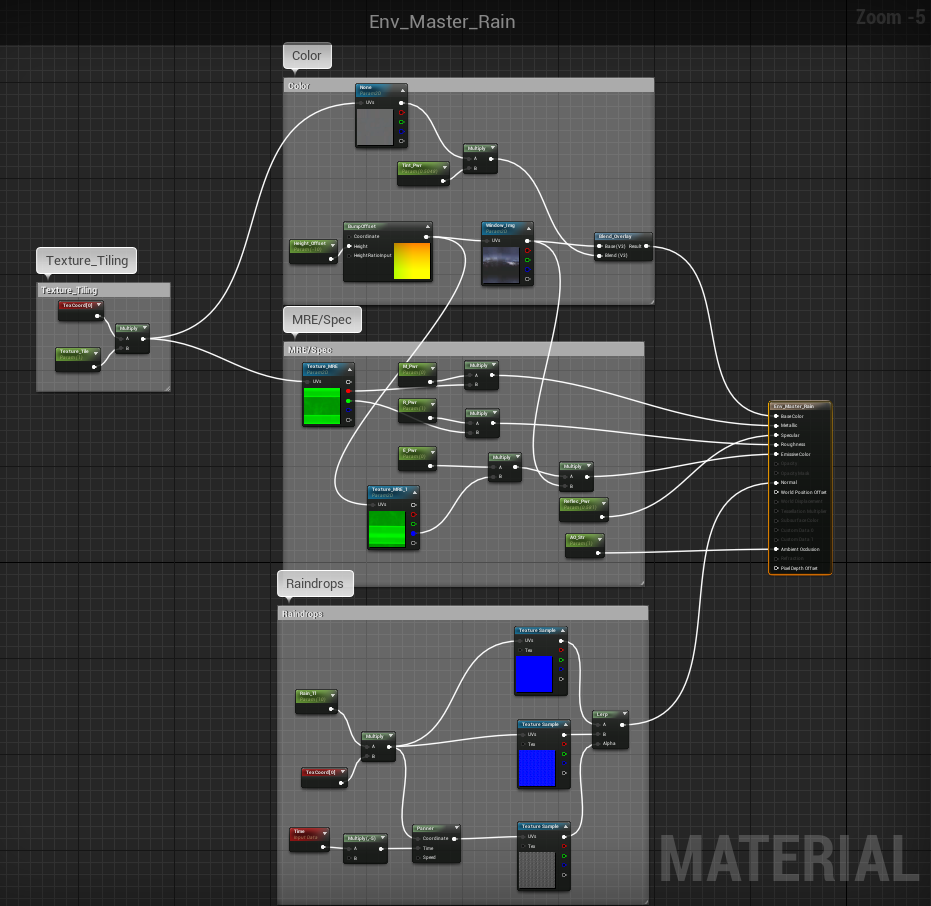This screenshot has width=931, height=906.
Task: Click the Window_Img node's red output pin
Action: pos(527,251)
